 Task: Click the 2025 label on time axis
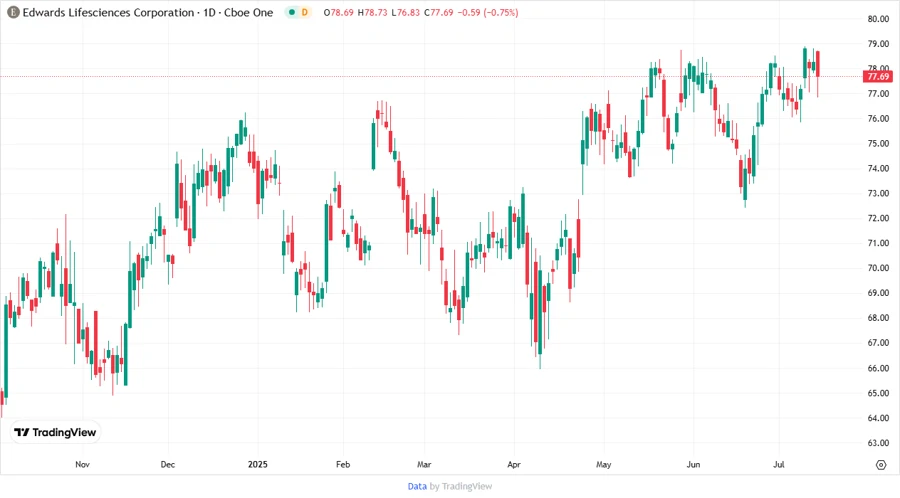coord(258,465)
